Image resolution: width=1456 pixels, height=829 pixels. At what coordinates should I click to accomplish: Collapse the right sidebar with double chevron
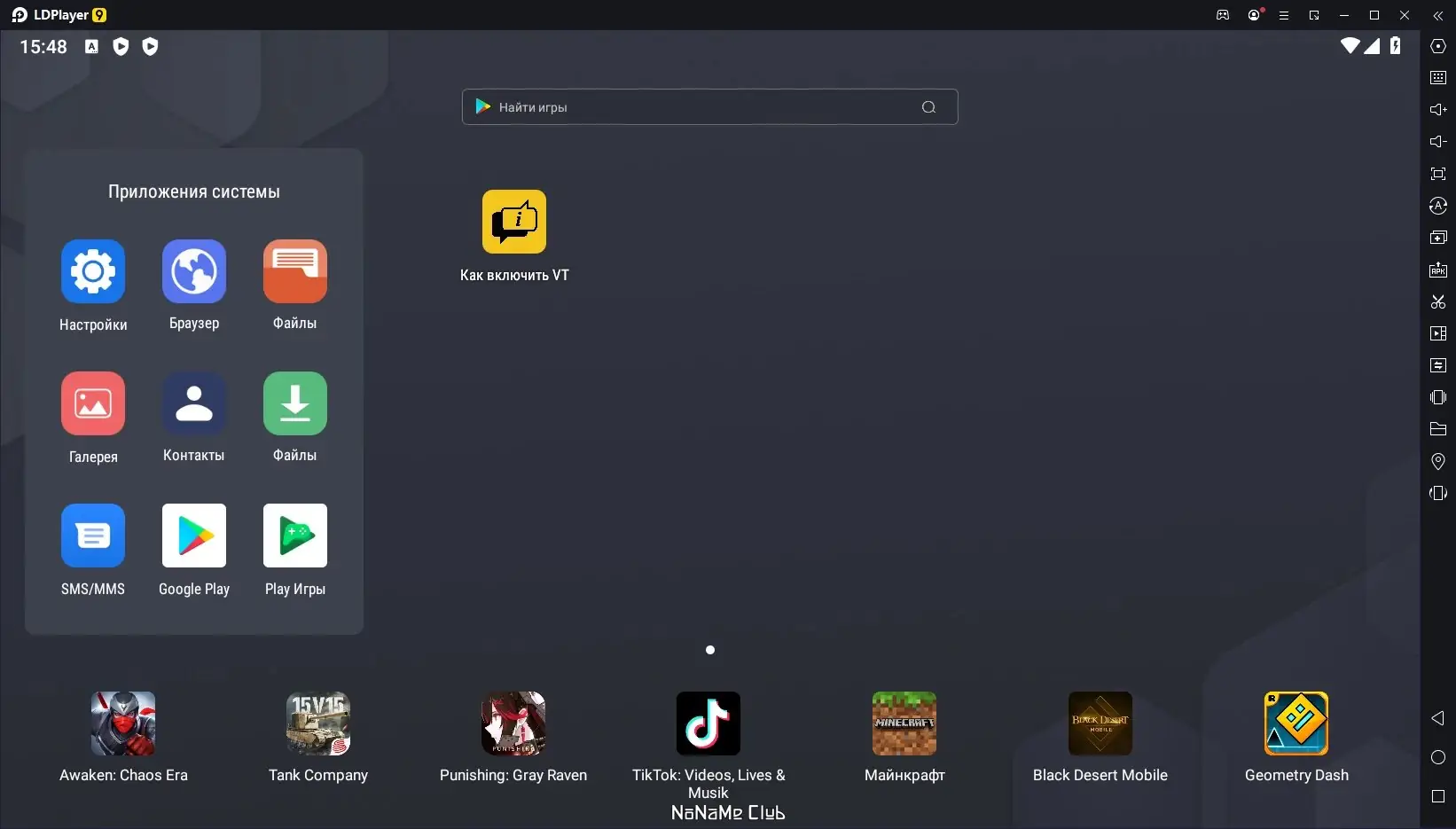1438,15
